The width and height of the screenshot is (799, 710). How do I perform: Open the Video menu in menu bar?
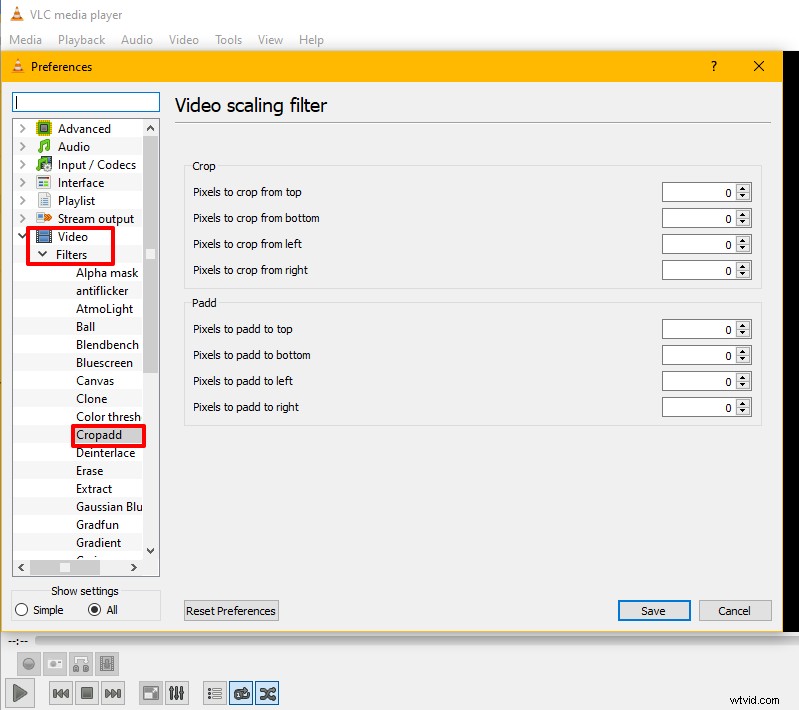(x=184, y=40)
